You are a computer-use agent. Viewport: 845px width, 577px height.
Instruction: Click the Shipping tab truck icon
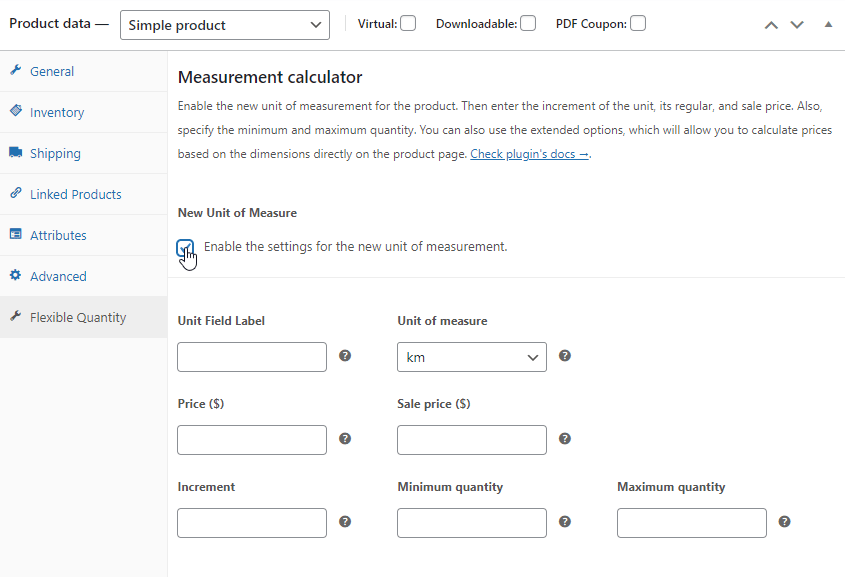[x=16, y=152]
